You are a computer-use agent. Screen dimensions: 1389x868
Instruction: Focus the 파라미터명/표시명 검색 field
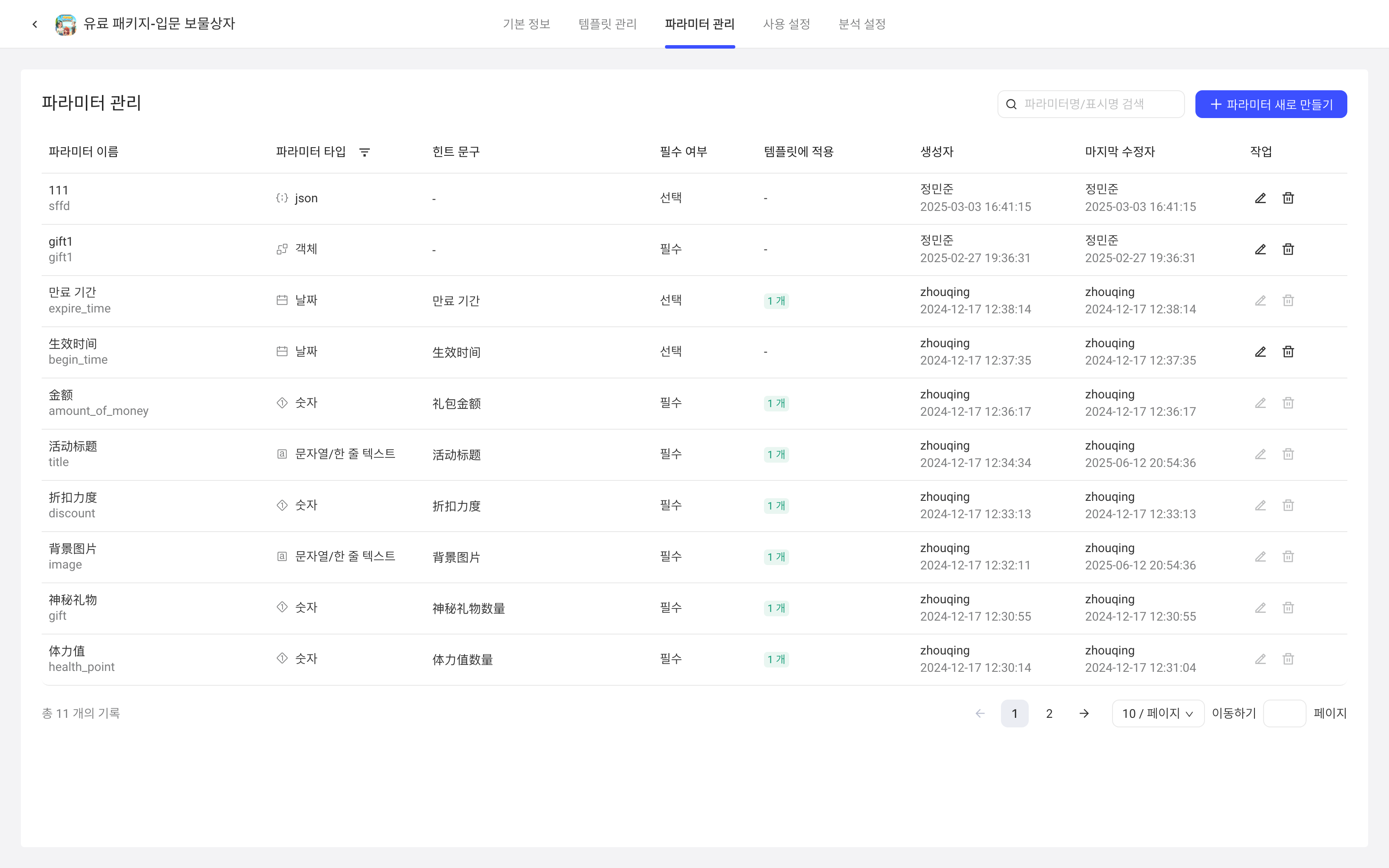[1090, 105]
